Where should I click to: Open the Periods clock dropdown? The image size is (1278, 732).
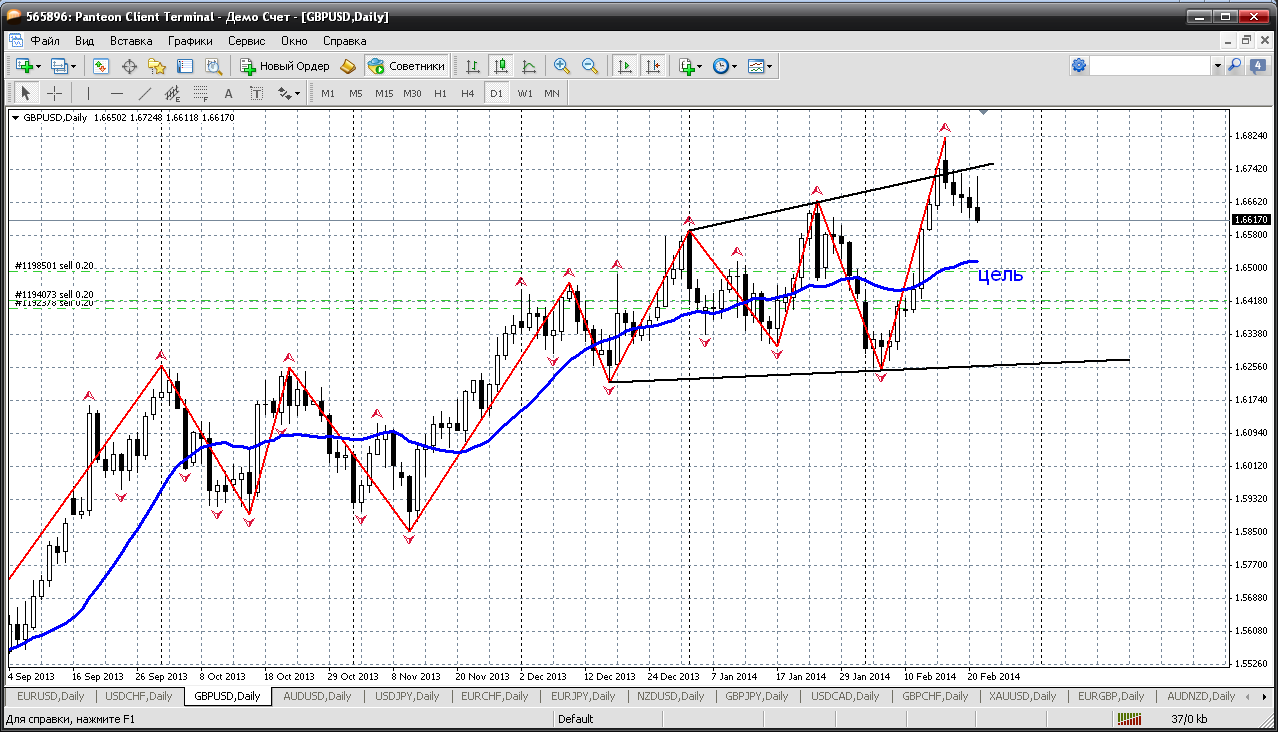click(724, 66)
